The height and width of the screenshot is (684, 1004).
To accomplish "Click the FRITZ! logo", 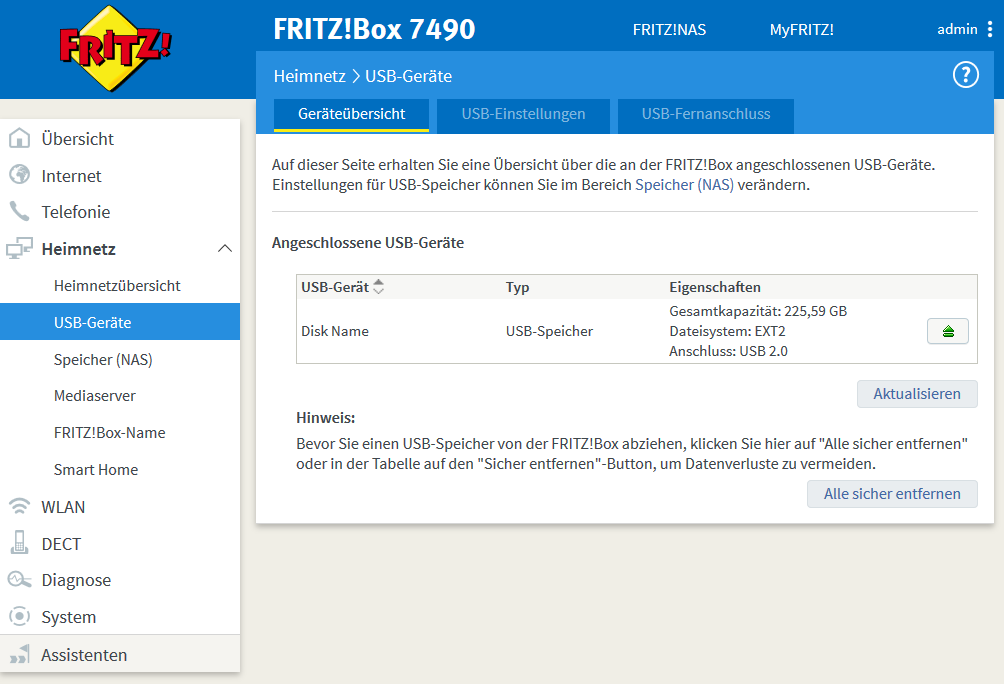I will tap(115, 47).
